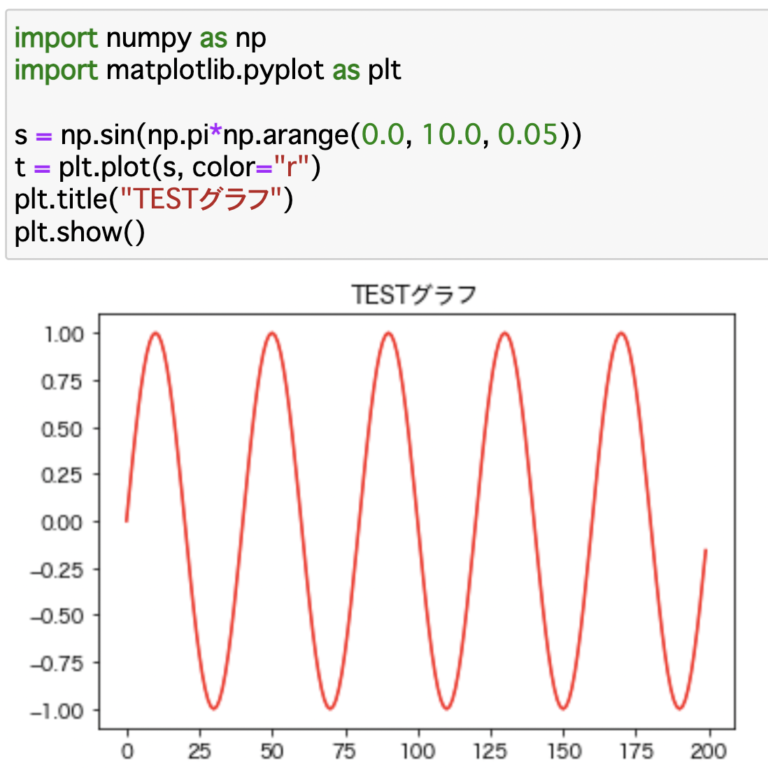
Task: Click the np.sin code line
Action: click(x=297, y=134)
